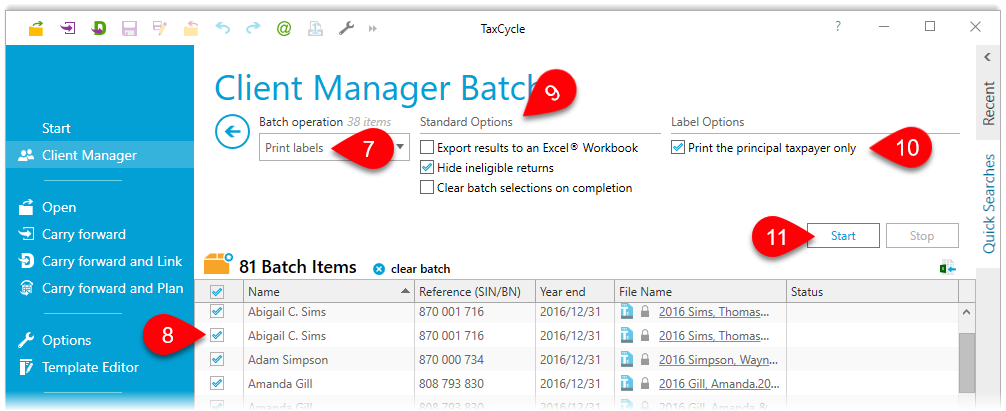The image size is (1006, 411).
Task: Collapse the right side panel chevron
Action: 987,57
